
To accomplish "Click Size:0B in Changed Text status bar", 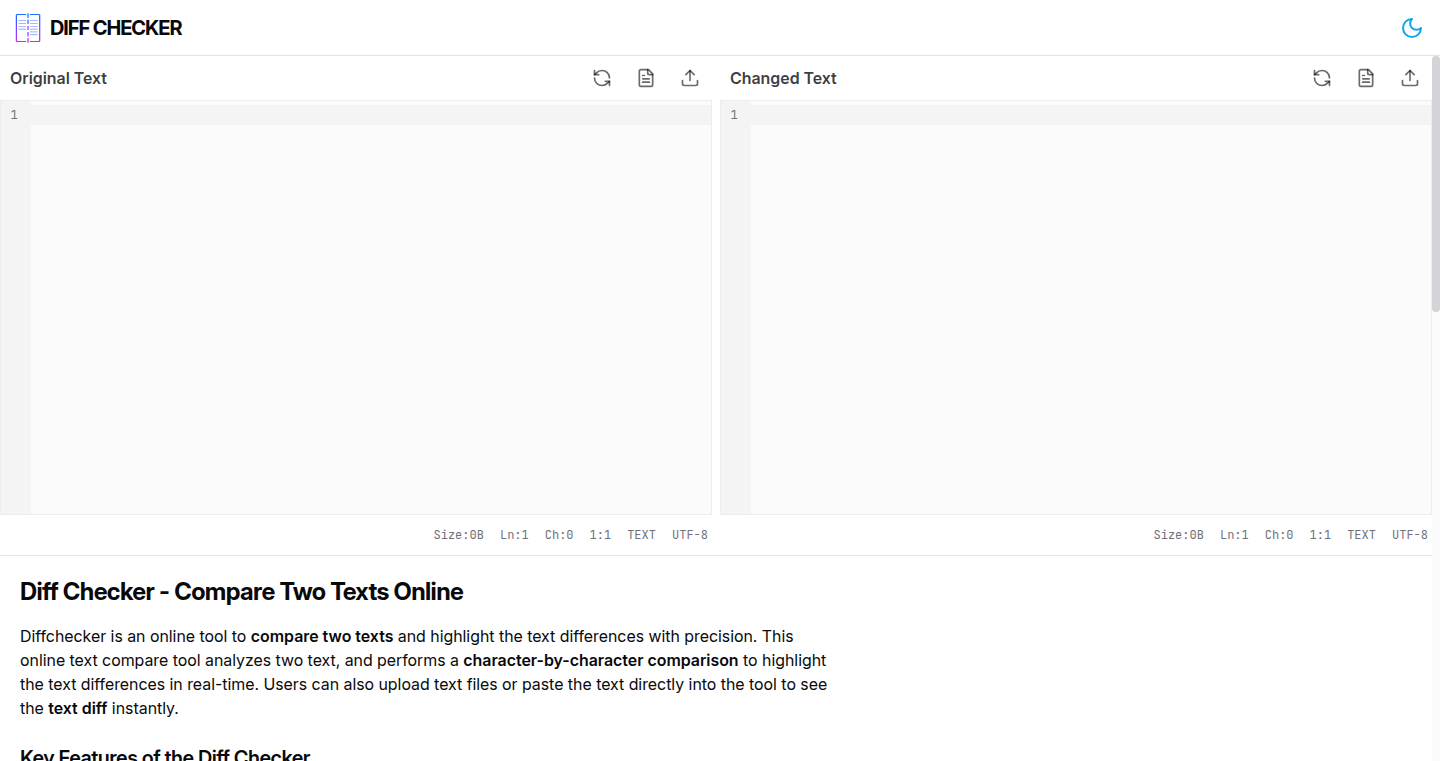I will 1179,535.
